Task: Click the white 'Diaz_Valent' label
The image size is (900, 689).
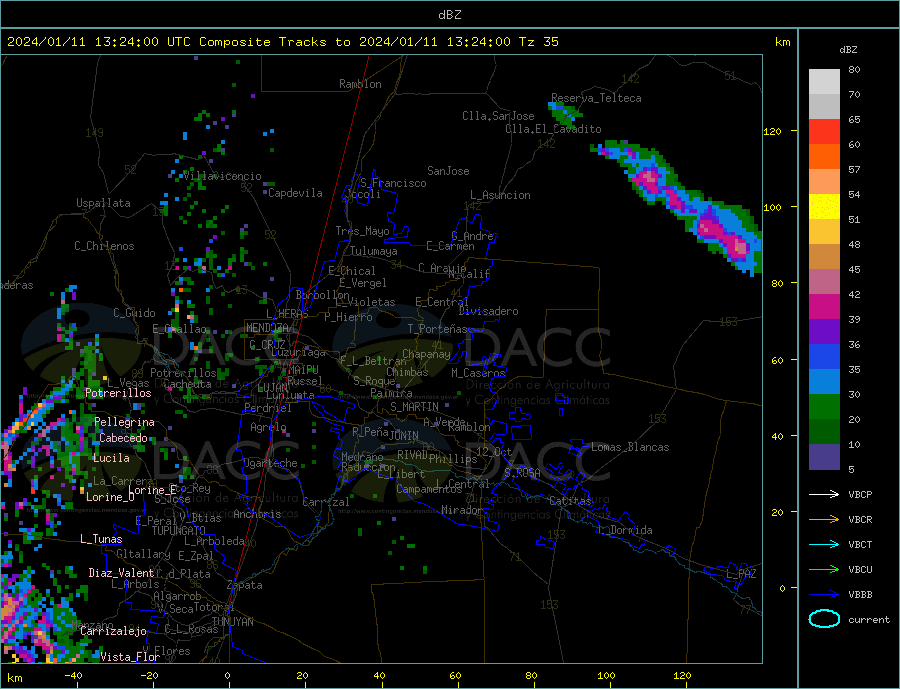Action: 121,573
